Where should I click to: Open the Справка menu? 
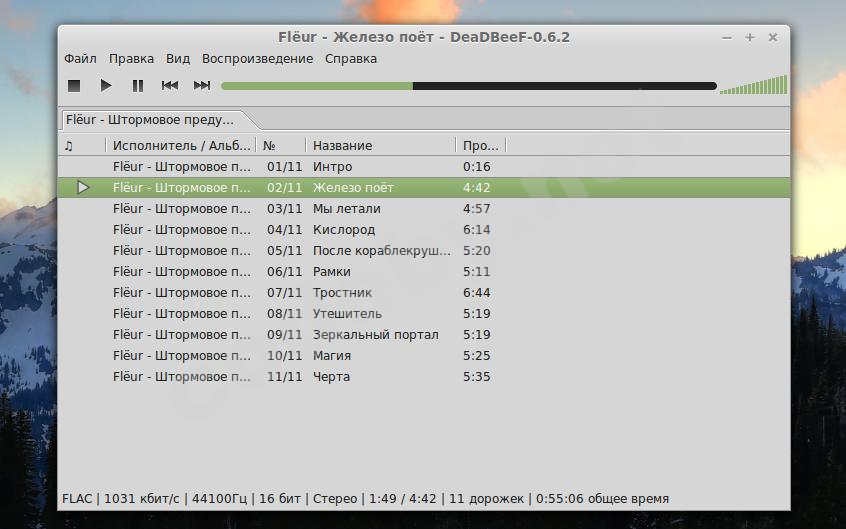coord(351,58)
